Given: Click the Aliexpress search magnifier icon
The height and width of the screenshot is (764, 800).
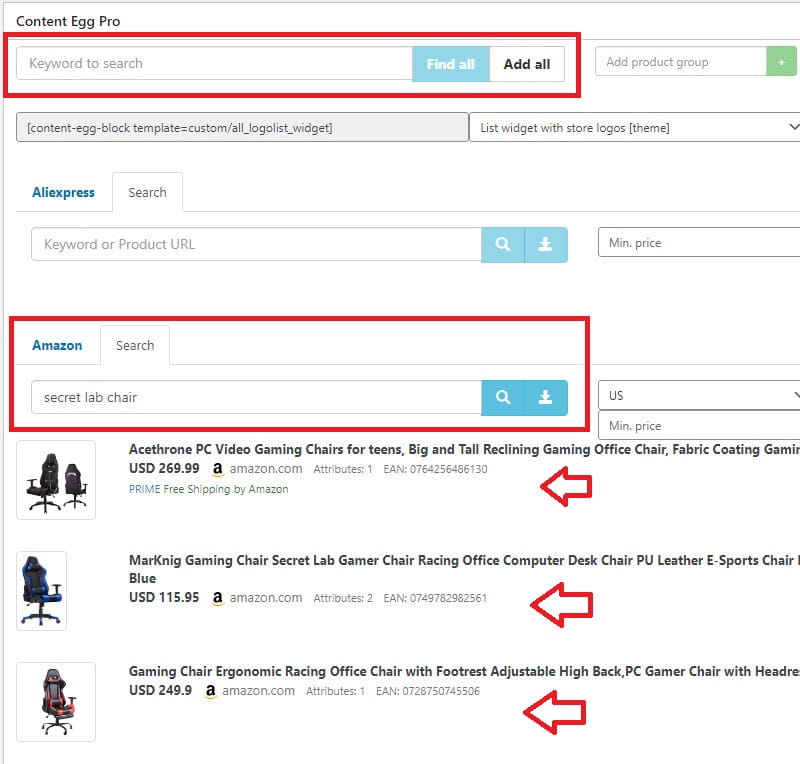Looking at the screenshot, I should click(x=503, y=244).
